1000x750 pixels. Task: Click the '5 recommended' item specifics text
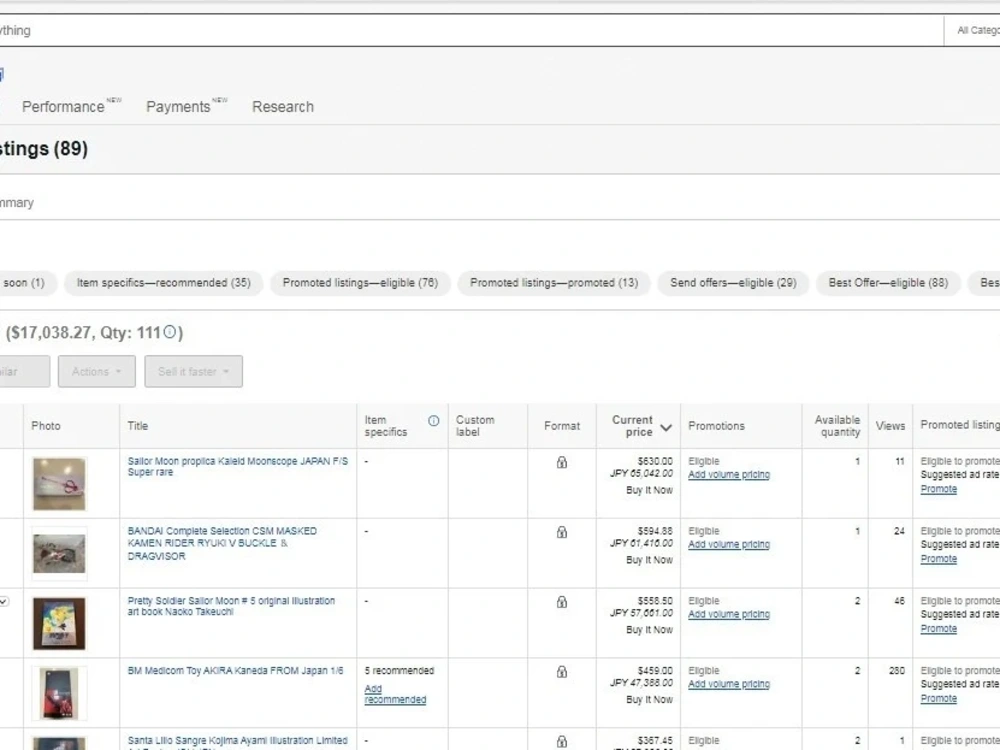[399, 670]
